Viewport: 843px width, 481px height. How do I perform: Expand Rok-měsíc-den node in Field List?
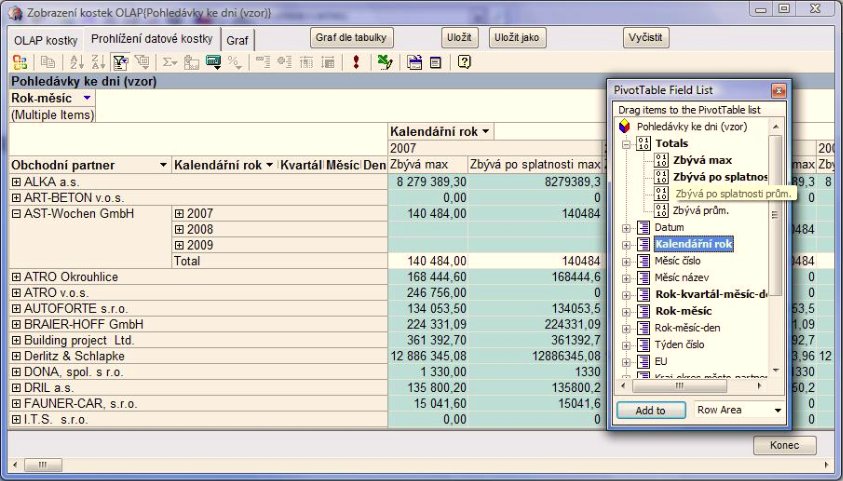(x=626, y=328)
